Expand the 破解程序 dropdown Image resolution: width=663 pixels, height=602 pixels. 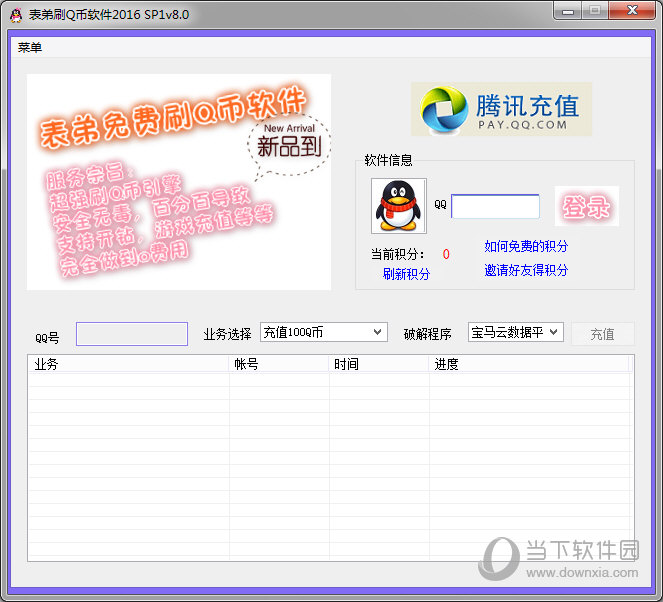click(x=515, y=332)
